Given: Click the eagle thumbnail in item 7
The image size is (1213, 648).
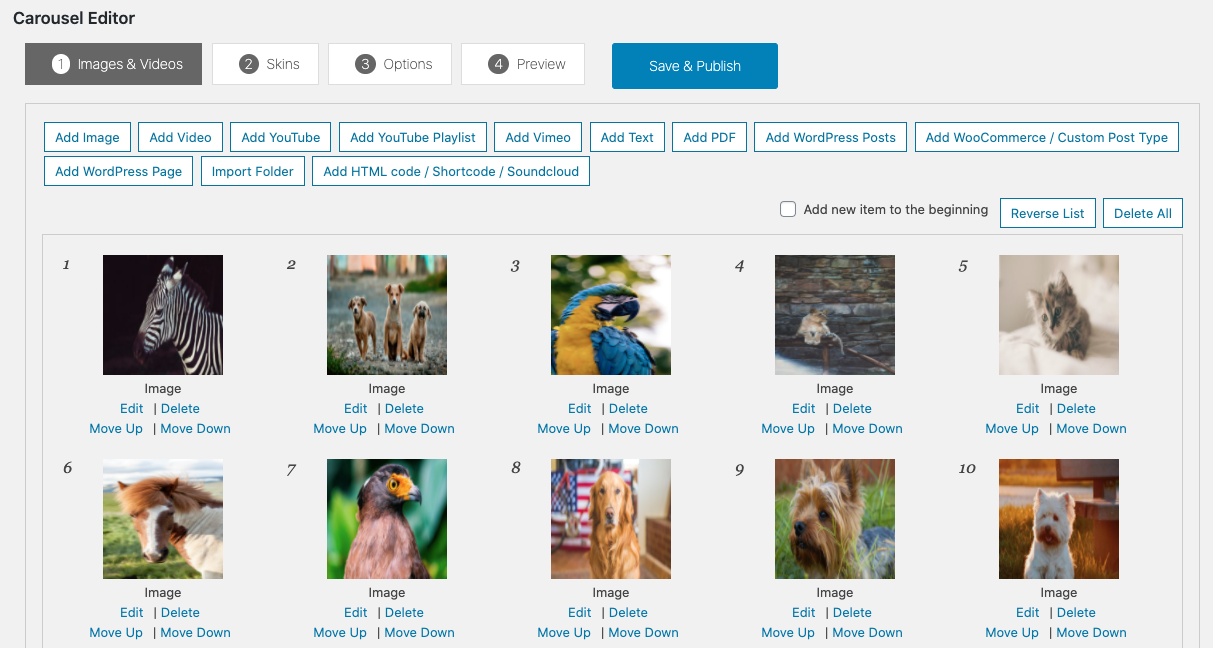Looking at the screenshot, I should click(387, 519).
